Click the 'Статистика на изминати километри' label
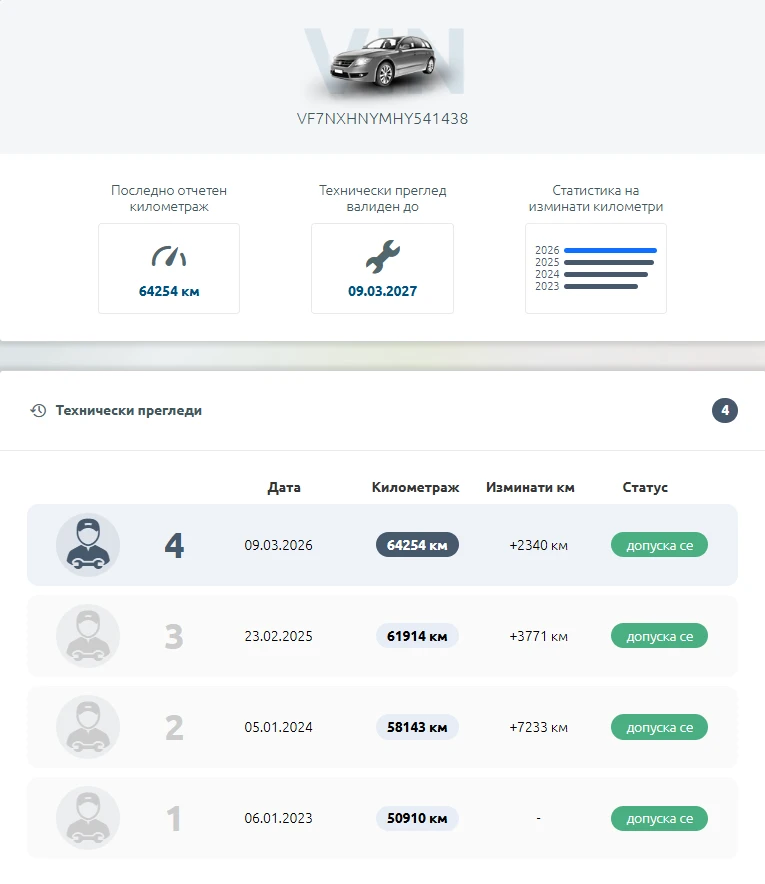Image resolution: width=765 pixels, height=884 pixels. (596, 198)
